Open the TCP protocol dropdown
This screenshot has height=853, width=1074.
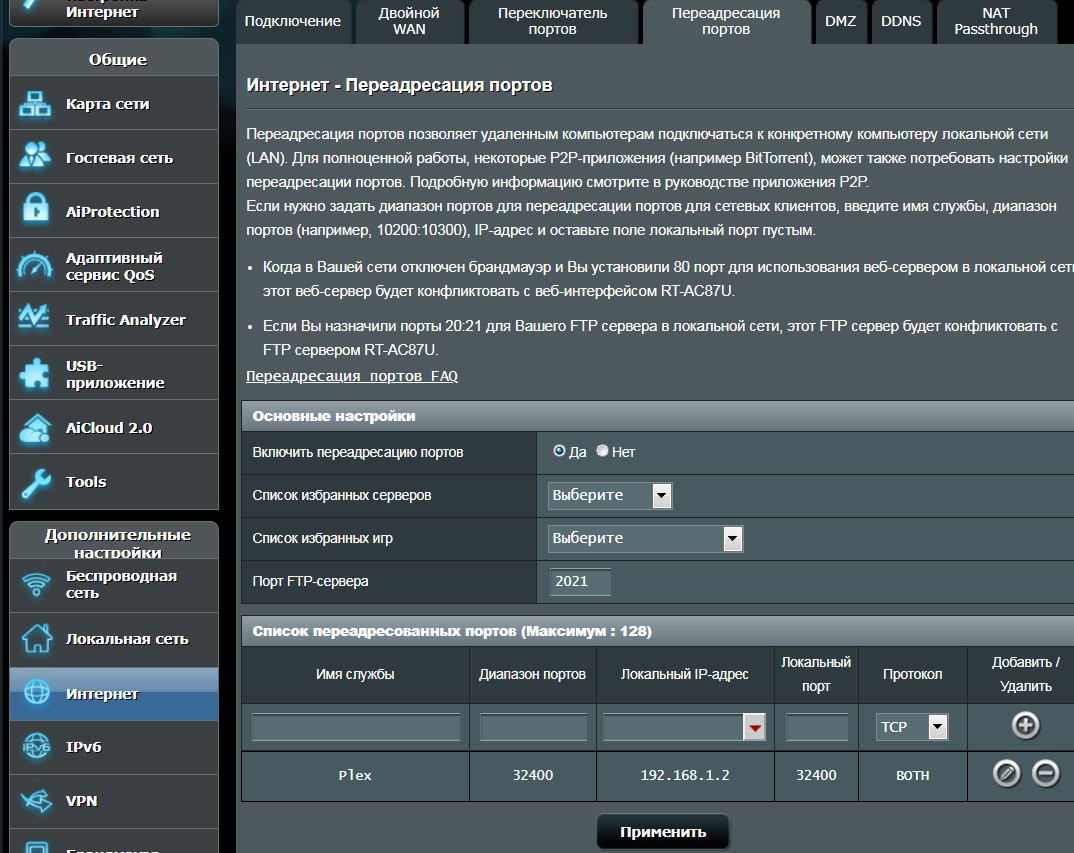point(911,727)
